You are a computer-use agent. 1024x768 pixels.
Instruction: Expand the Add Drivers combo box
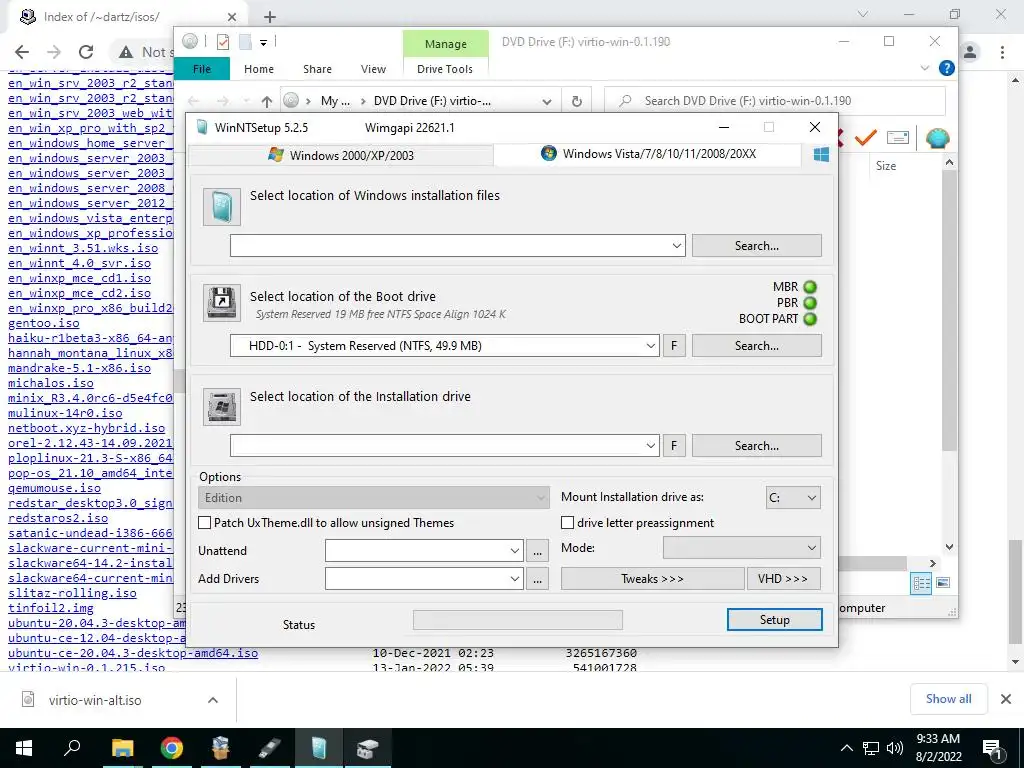pyautogui.click(x=515, y=579)
